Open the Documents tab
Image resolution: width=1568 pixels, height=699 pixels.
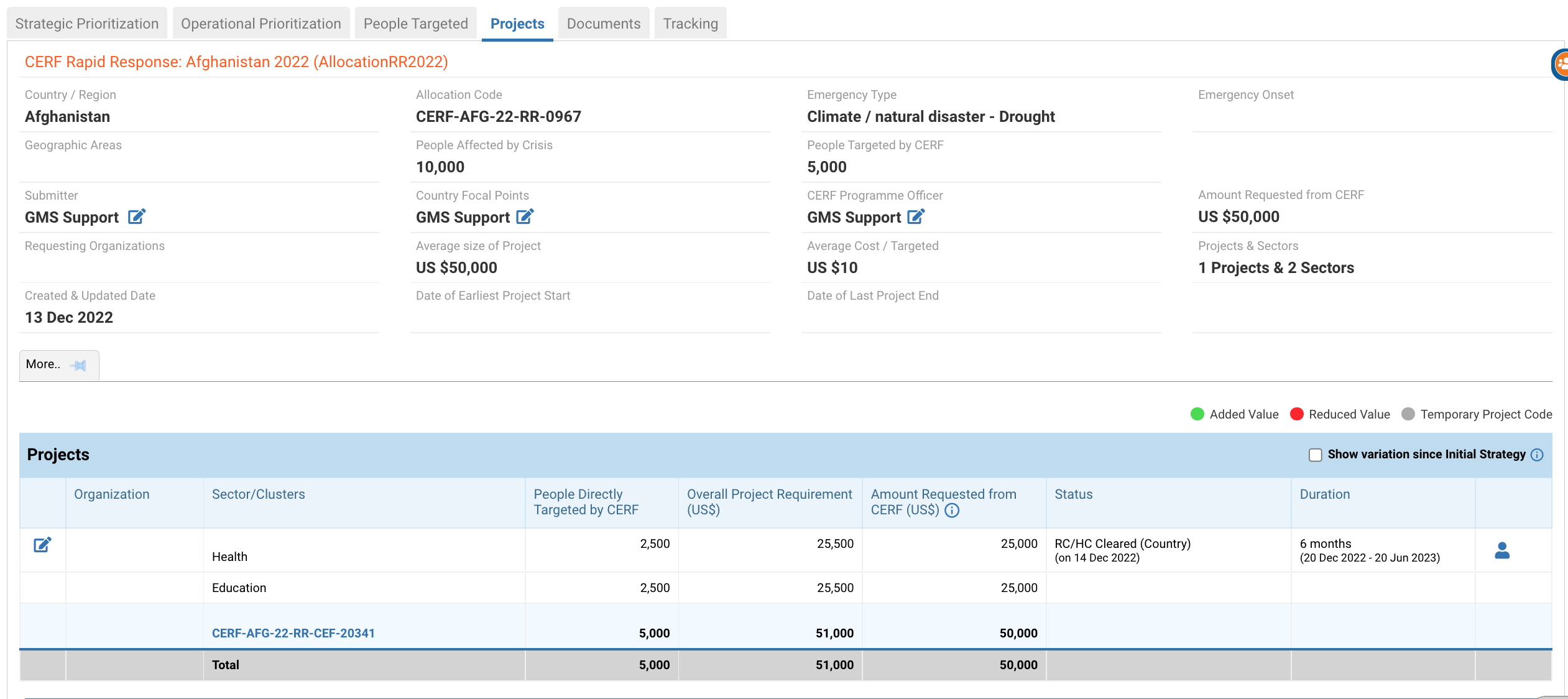coord(604,24)
